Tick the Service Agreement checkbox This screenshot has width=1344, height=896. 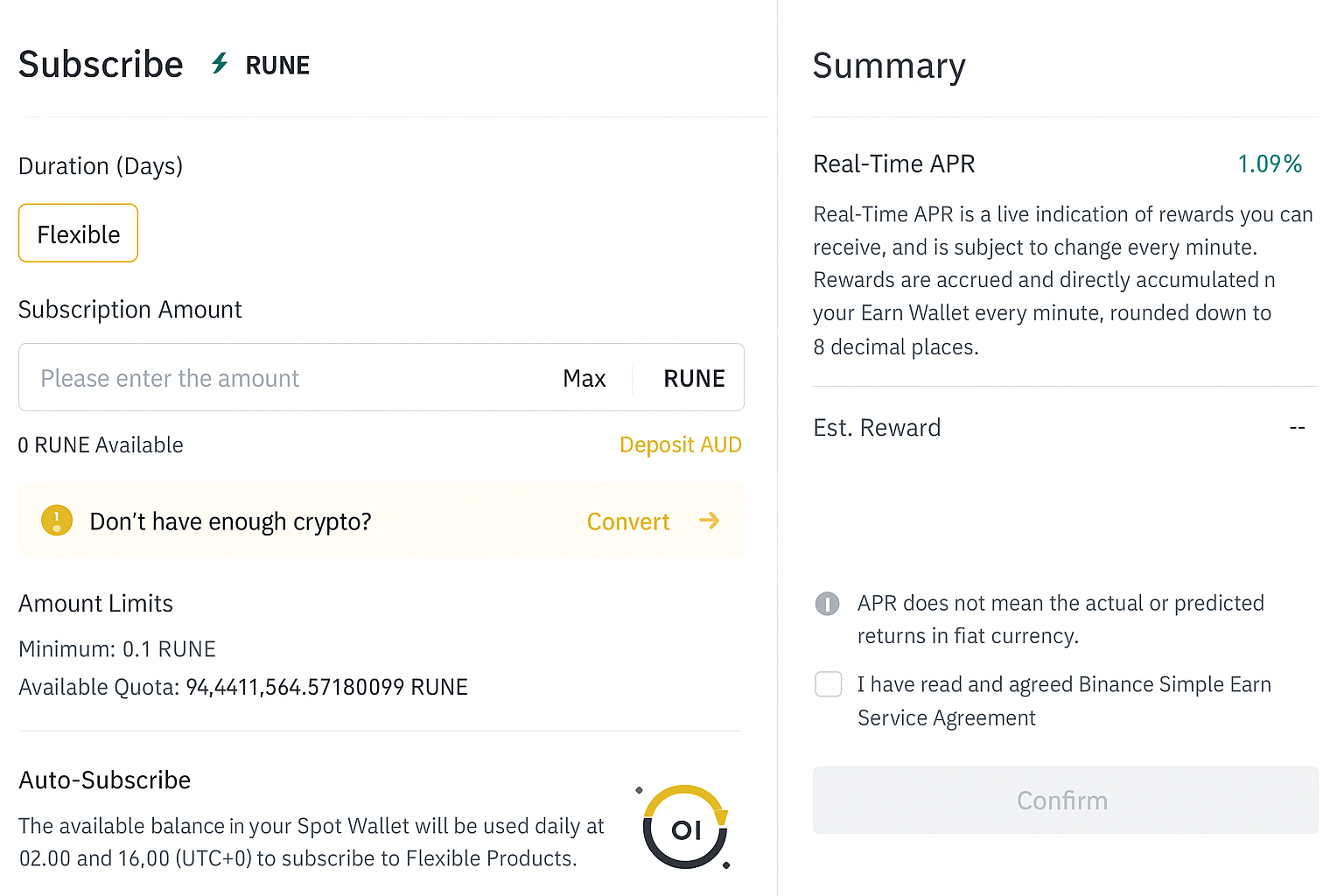pos(828,684)
